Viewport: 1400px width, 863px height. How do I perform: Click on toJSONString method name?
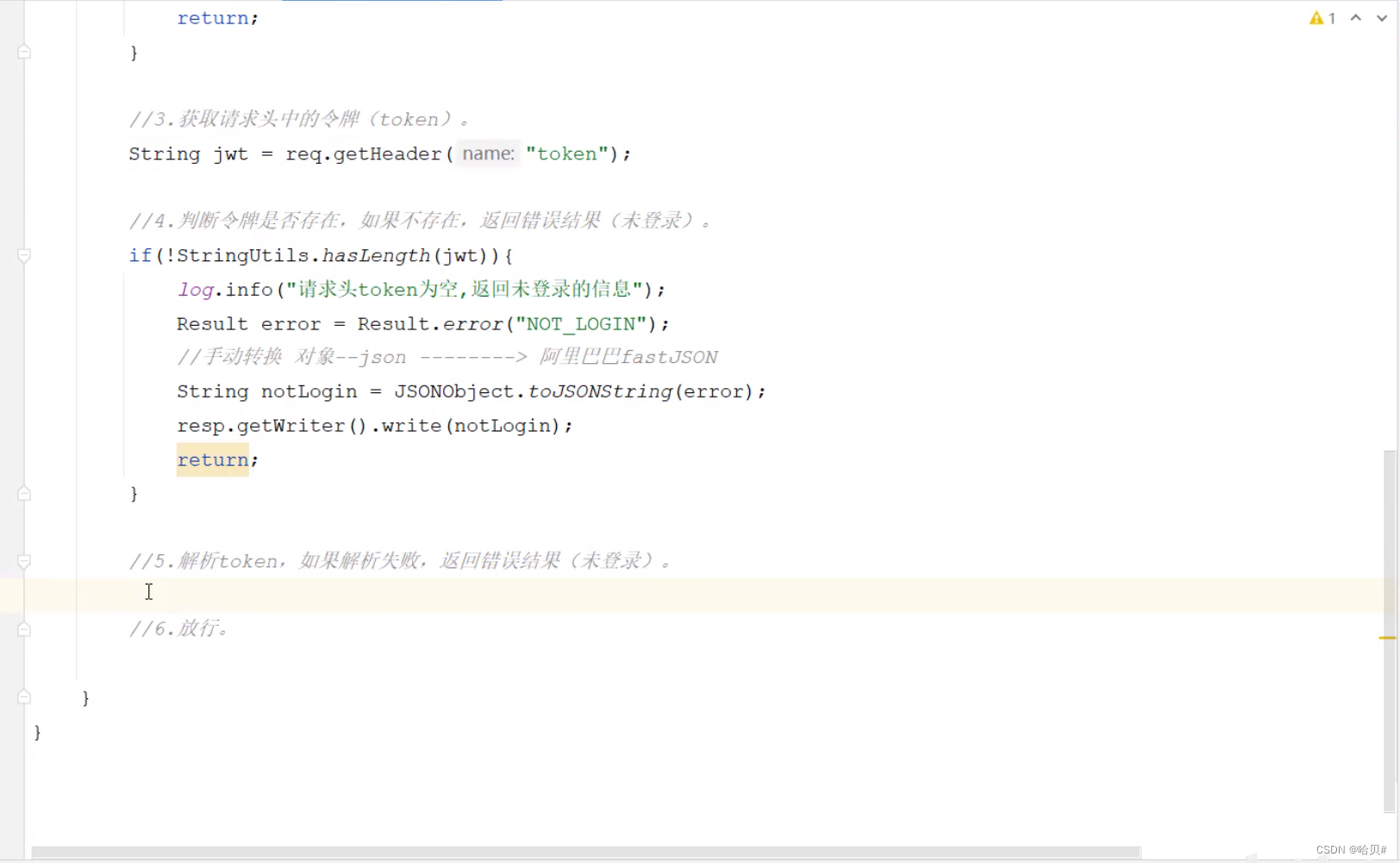pos(599,391)
